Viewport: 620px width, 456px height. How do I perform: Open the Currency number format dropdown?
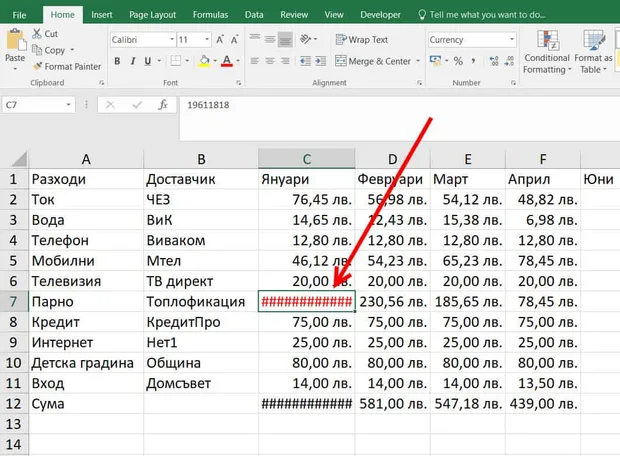[512, 40]
